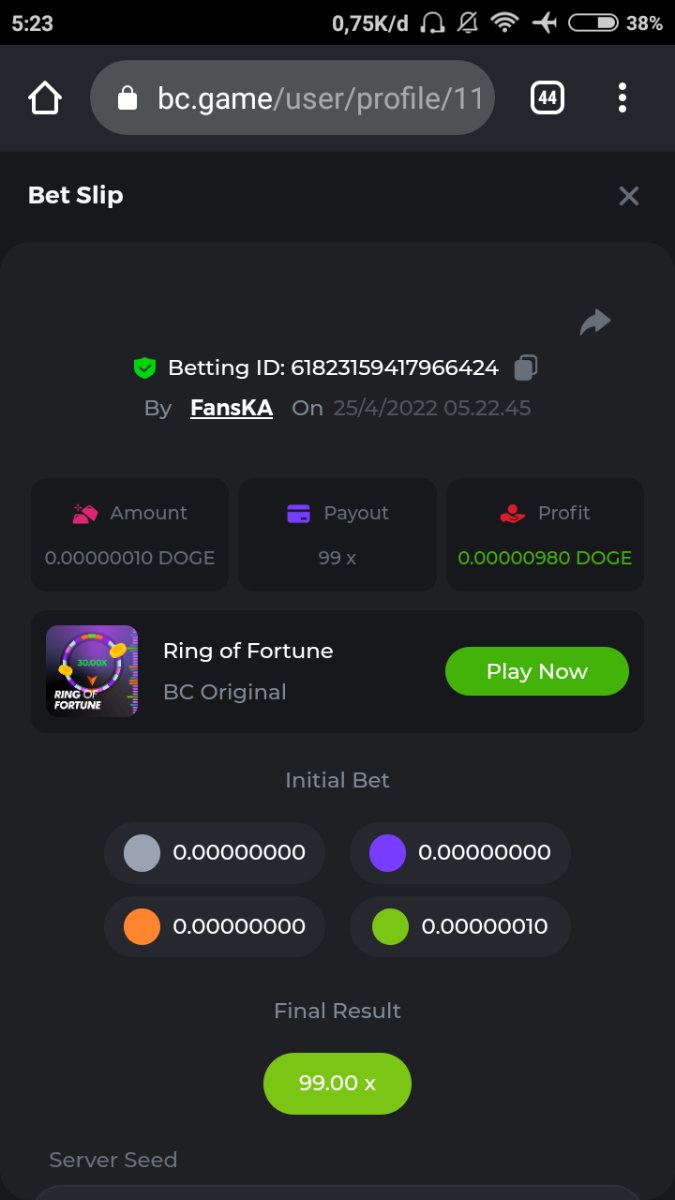
Task: Tap the purple color bet swatch
Action: click(387, 853)
